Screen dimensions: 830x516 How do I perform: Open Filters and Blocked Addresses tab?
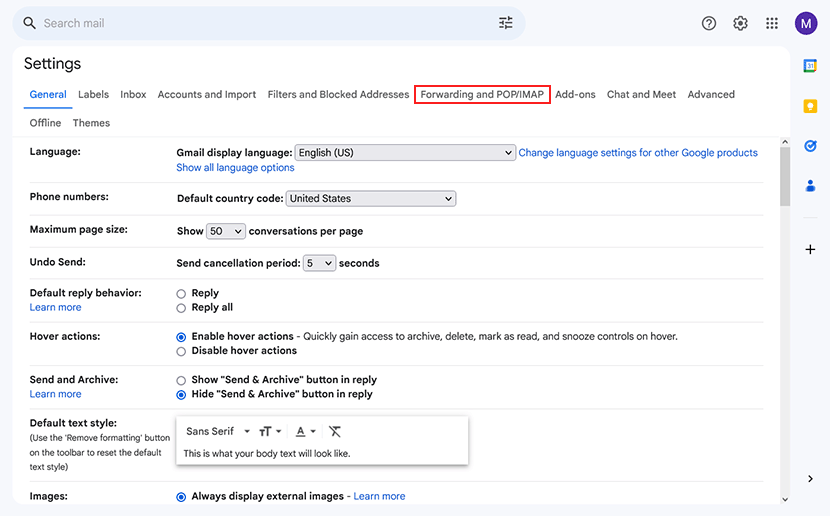click(x=338, y=94)
